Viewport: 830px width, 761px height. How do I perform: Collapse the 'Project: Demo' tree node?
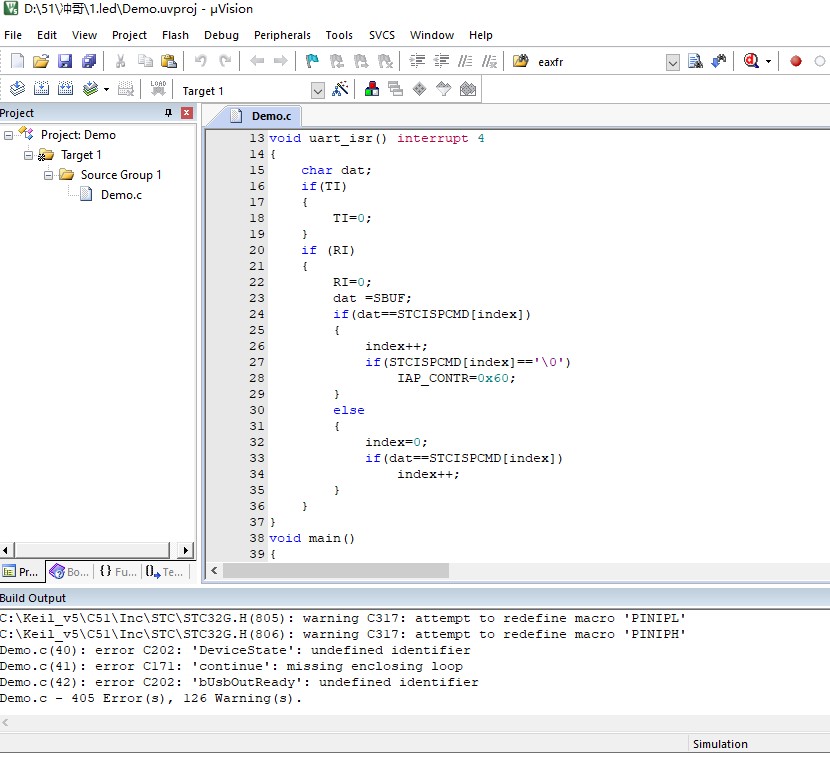(x=8, y=135)
